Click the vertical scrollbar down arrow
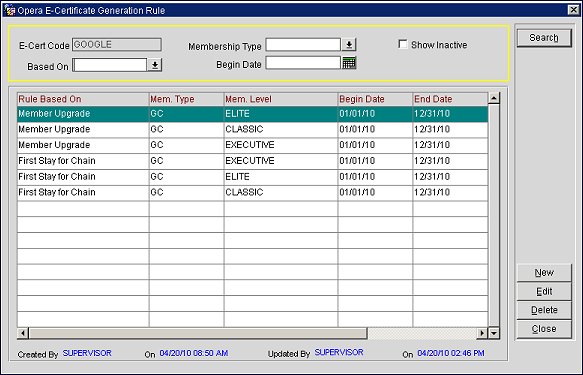Viewport: 583px width, 375px height. [x=494, y=333]
